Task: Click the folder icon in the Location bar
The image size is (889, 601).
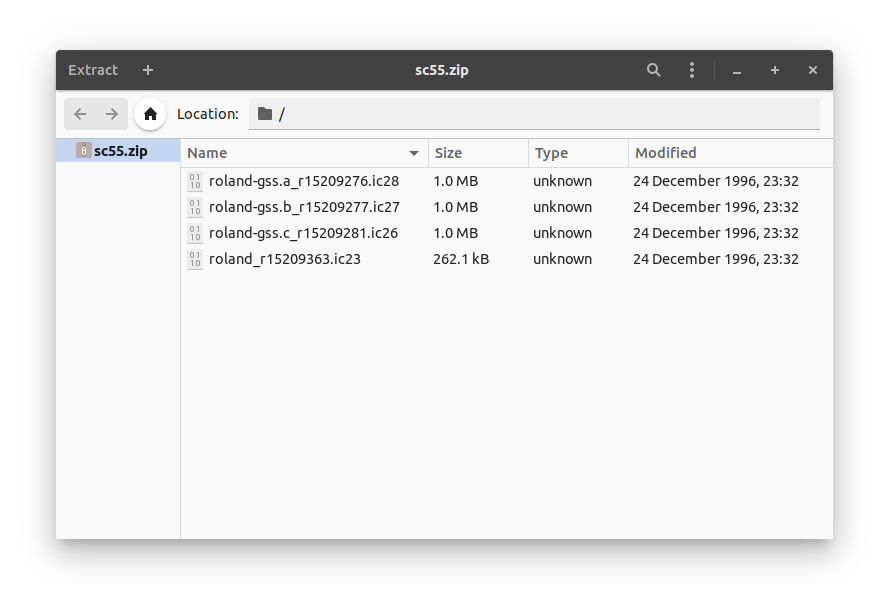Action: tap(262, 113)
